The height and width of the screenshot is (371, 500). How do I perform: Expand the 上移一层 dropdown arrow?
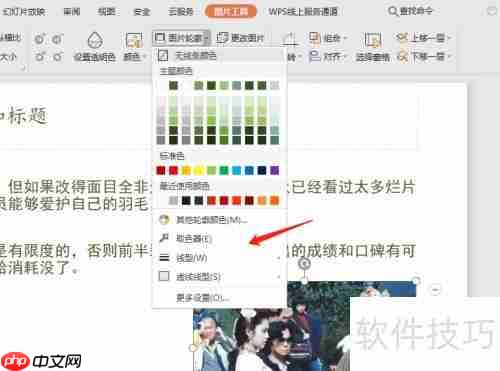[449, 38]
